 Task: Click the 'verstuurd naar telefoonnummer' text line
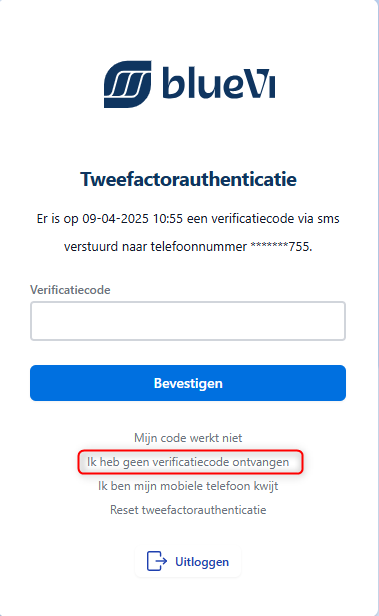156,247
